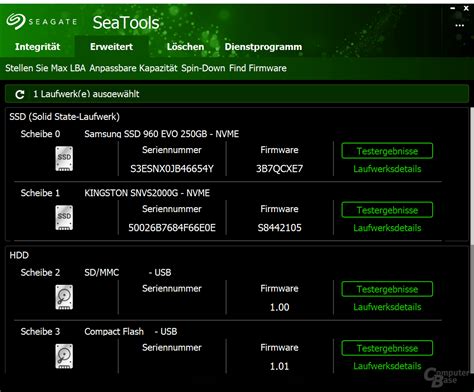
Task: Click the SD/MMC - USB drive name
Action: pyautogui.click(x=128, y=272)
